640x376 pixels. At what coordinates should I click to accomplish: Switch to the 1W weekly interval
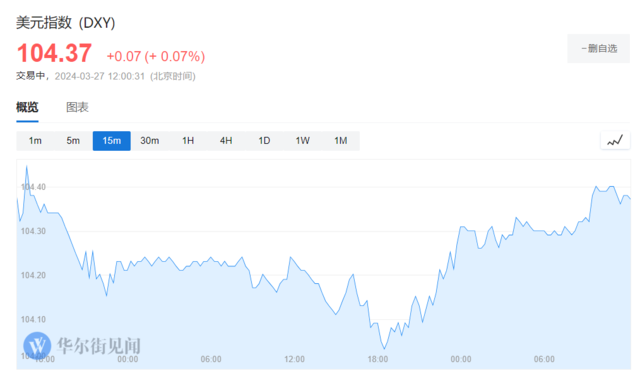coord(302,141)
